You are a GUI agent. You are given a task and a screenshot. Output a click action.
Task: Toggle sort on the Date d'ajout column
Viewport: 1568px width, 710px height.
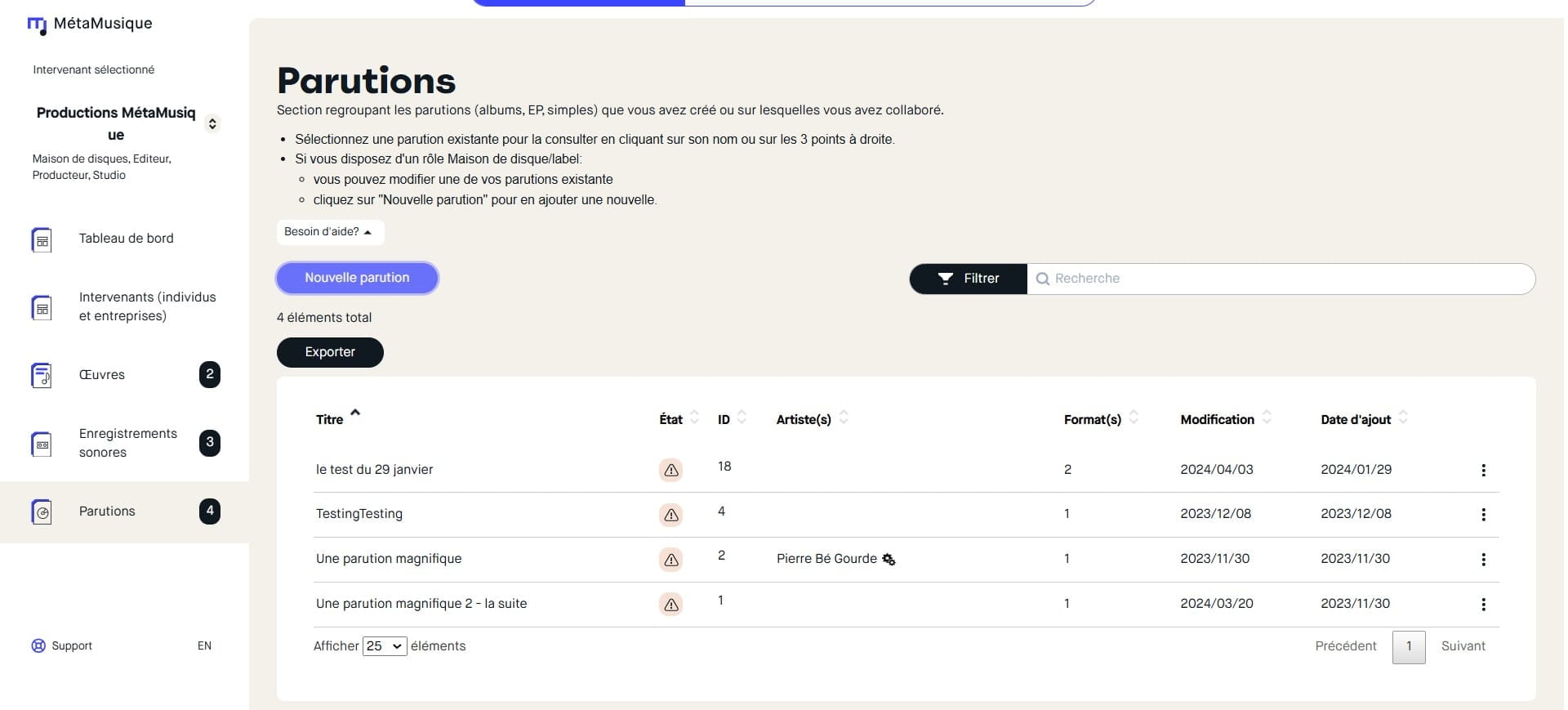(x=1403, y=418)
